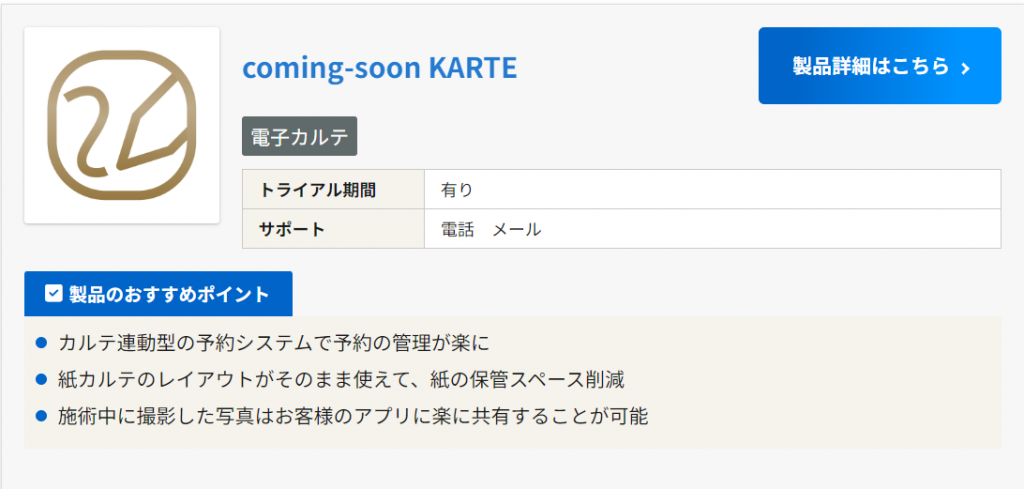Click メール in the support row
This screenshot has height=489, width=1024.
(x=517, y=229)
